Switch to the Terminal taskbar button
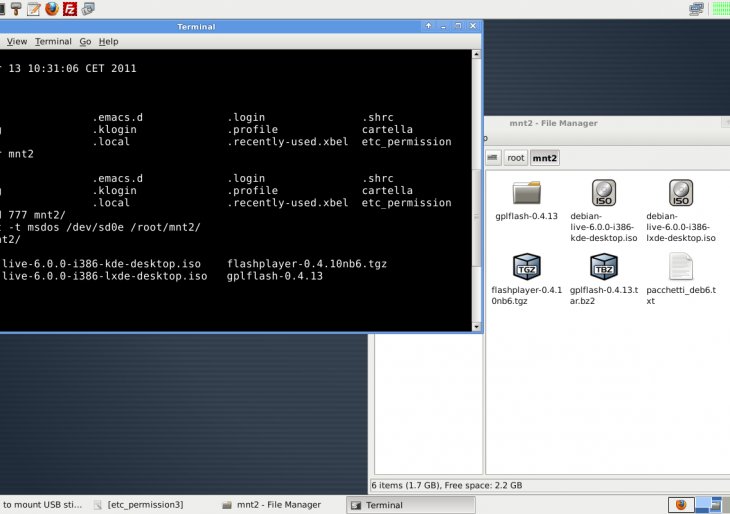730x514 pixels. click(411, 505)
